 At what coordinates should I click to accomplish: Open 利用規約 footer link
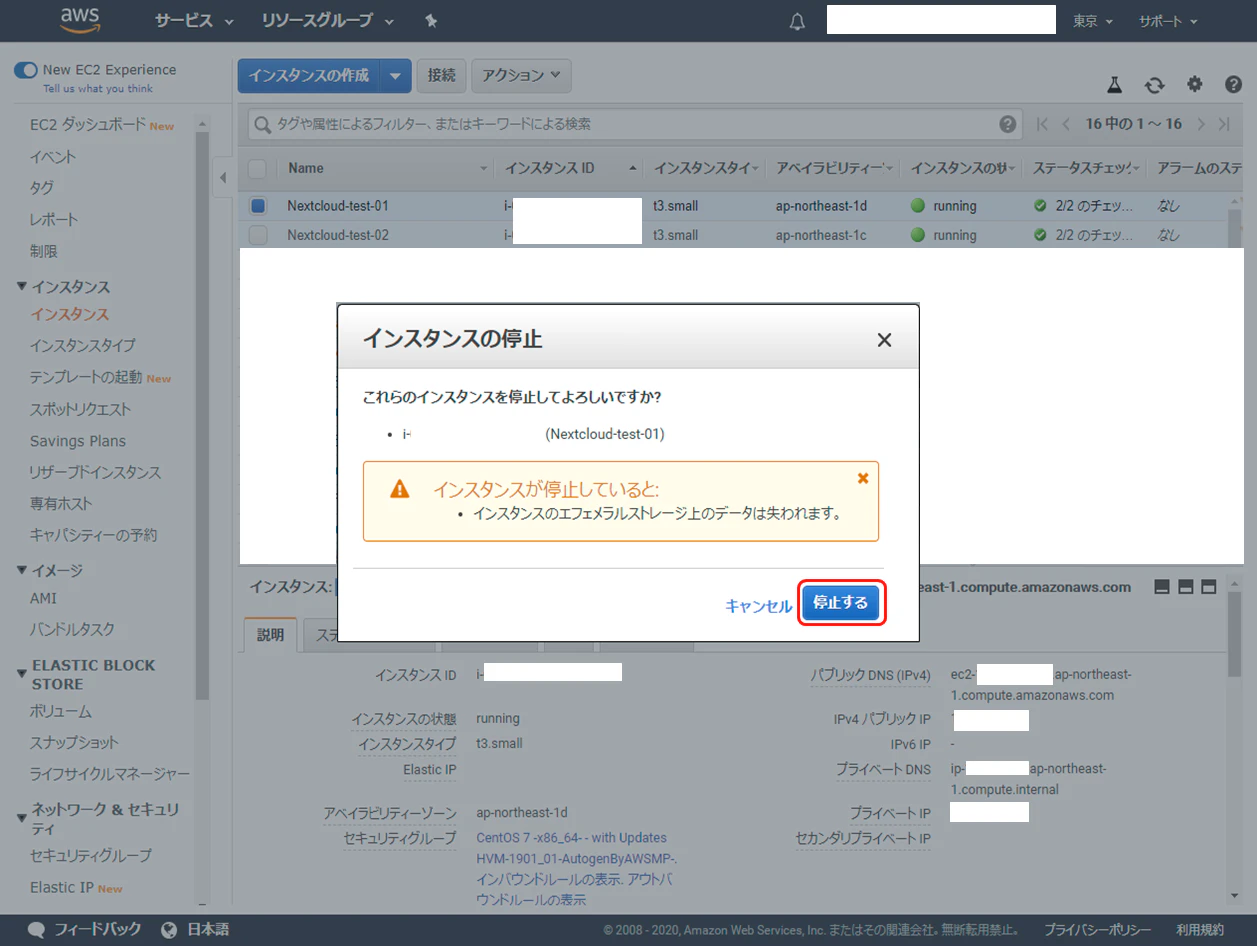point(1200,929)
